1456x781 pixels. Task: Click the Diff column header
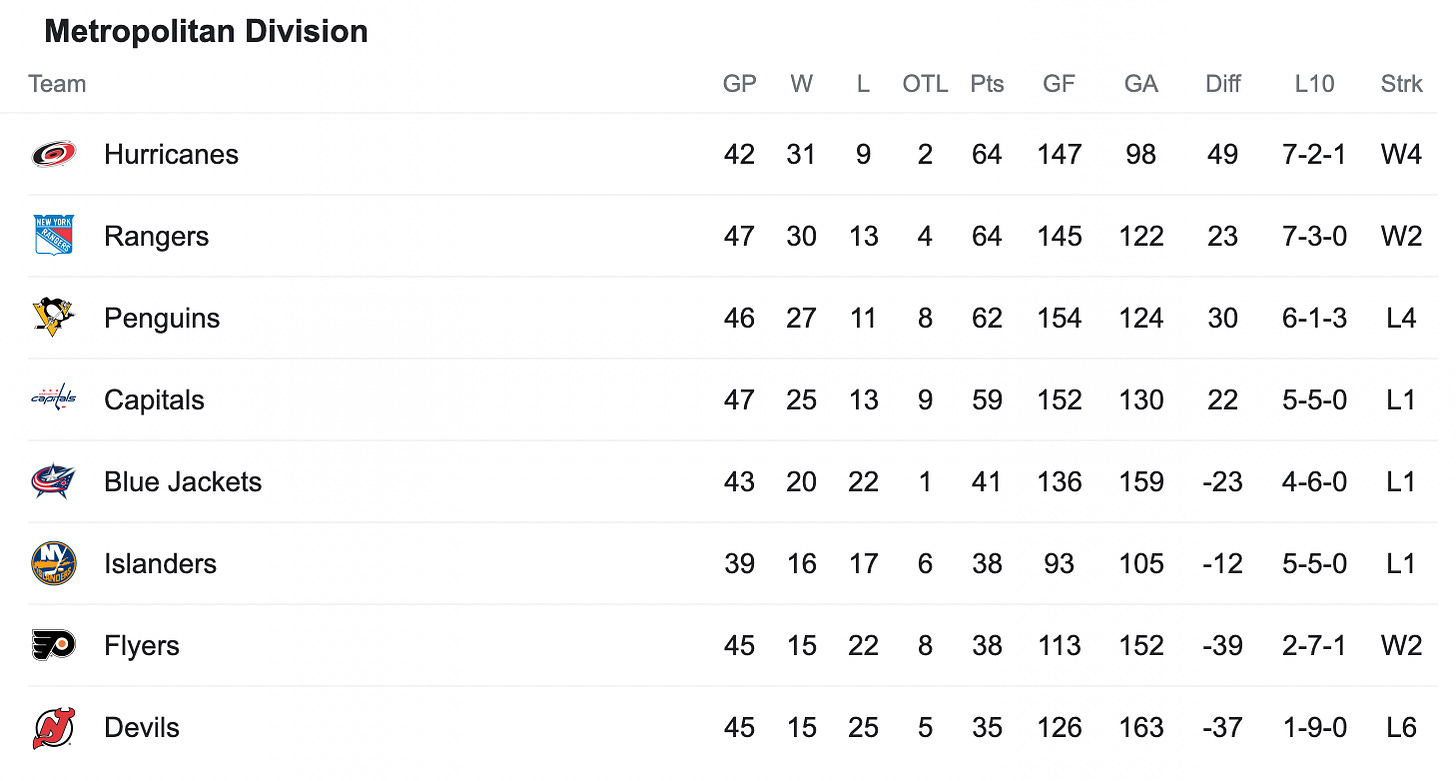click(x=1223, y=84)
